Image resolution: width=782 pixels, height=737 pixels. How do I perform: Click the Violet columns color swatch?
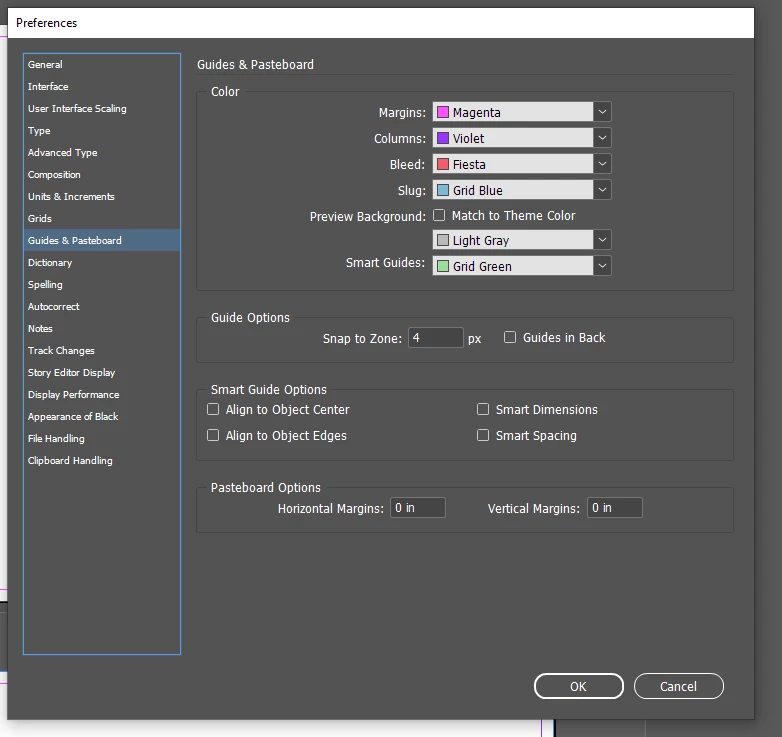443,138
